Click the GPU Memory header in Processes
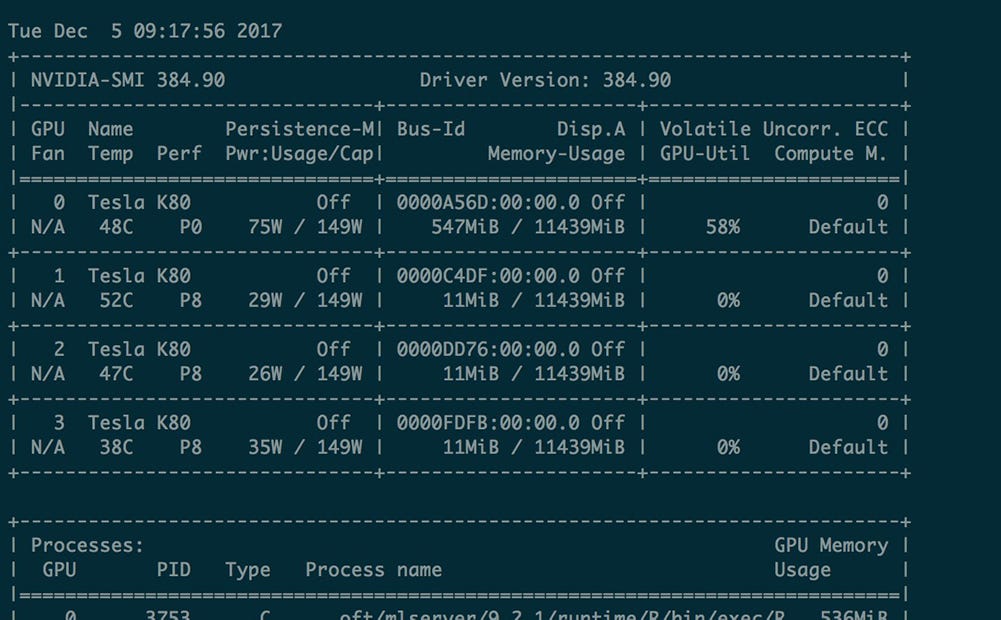Screen dimensions: 1001x620 click(x=831, y=546)
